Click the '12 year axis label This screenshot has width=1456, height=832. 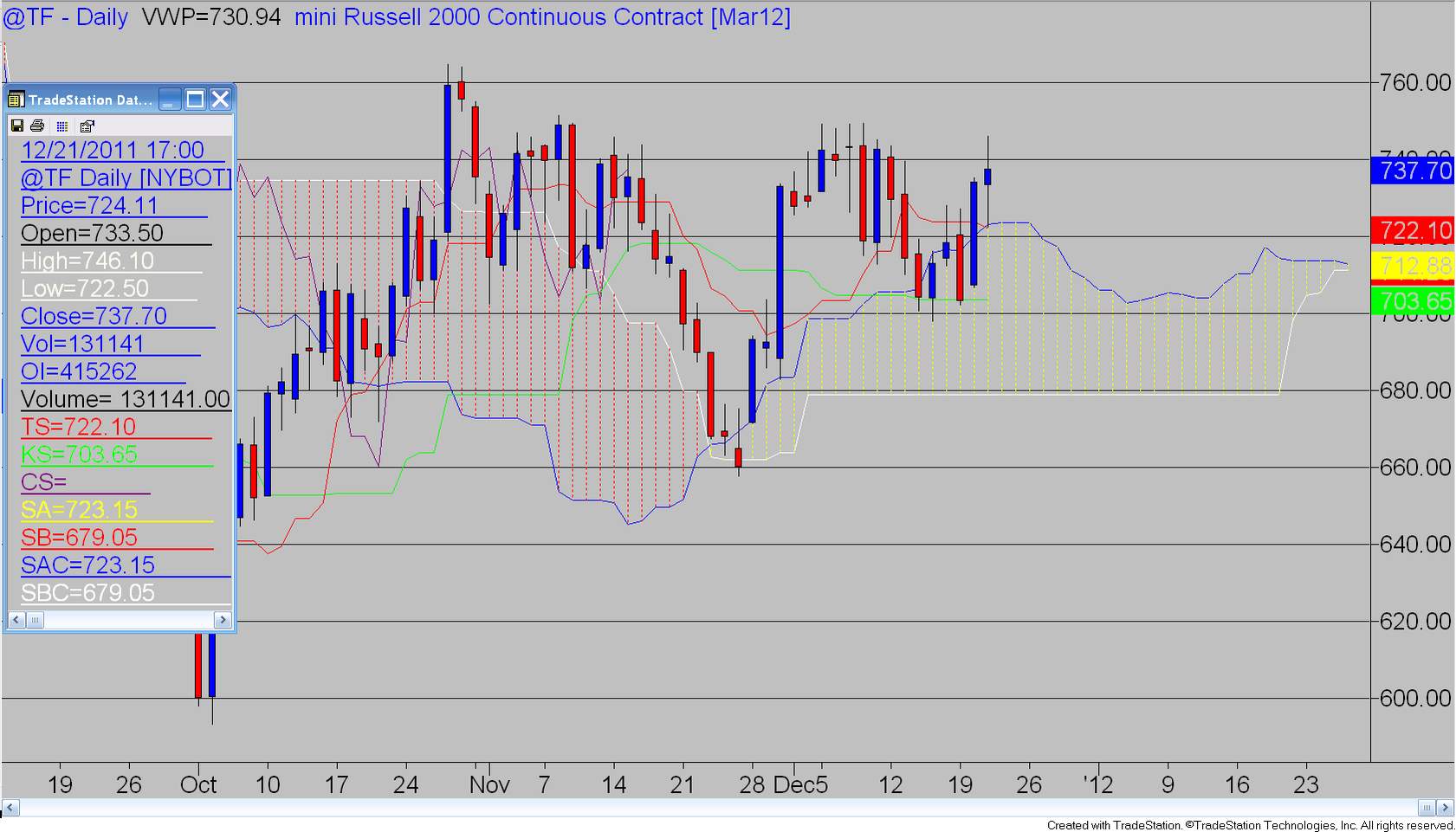click(x=1098, y=785)
